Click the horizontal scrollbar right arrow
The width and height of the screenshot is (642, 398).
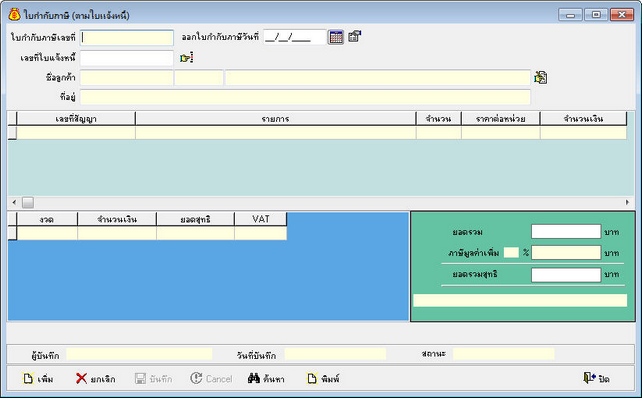coord(627,202)
